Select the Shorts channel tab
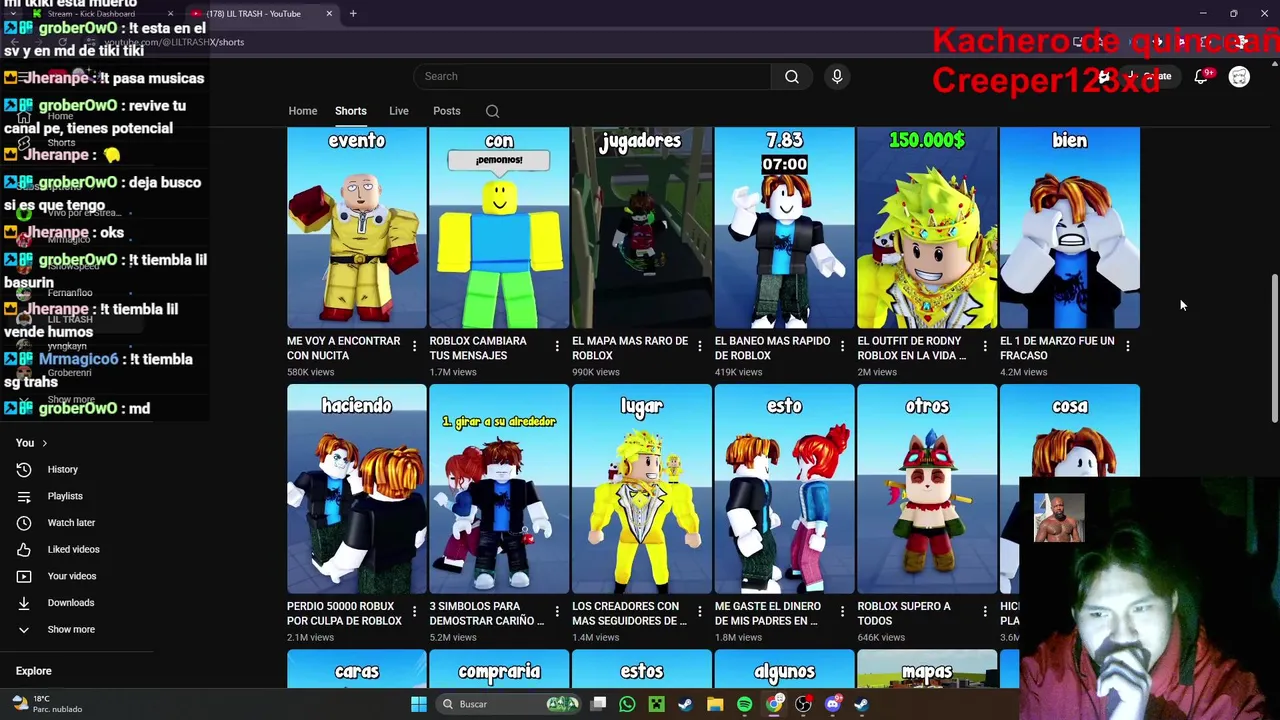The width and height of the screenshot is (1280, 720). click(x=350, y=111)
